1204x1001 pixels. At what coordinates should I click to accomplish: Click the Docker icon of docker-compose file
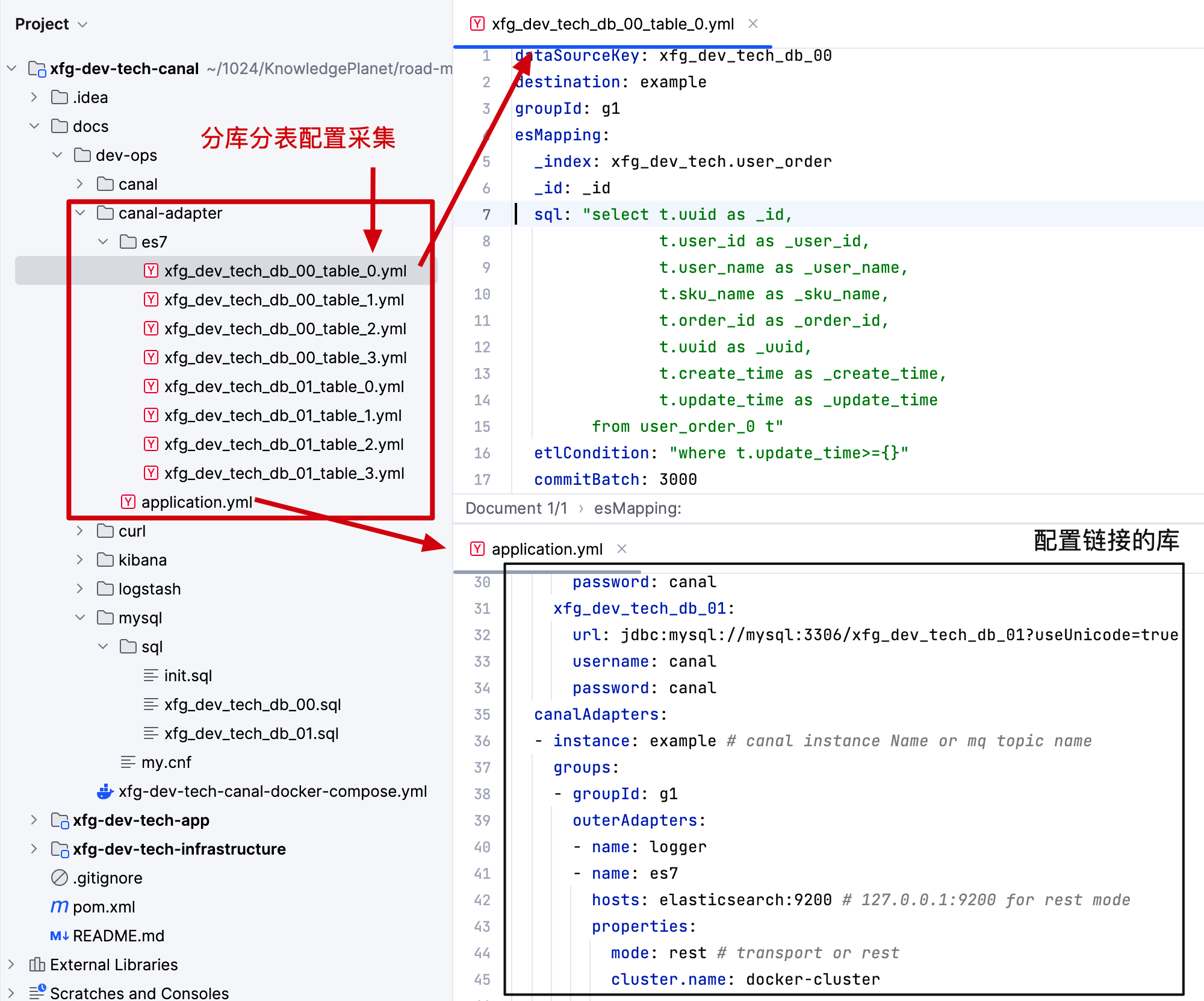[x=105, y=791]
